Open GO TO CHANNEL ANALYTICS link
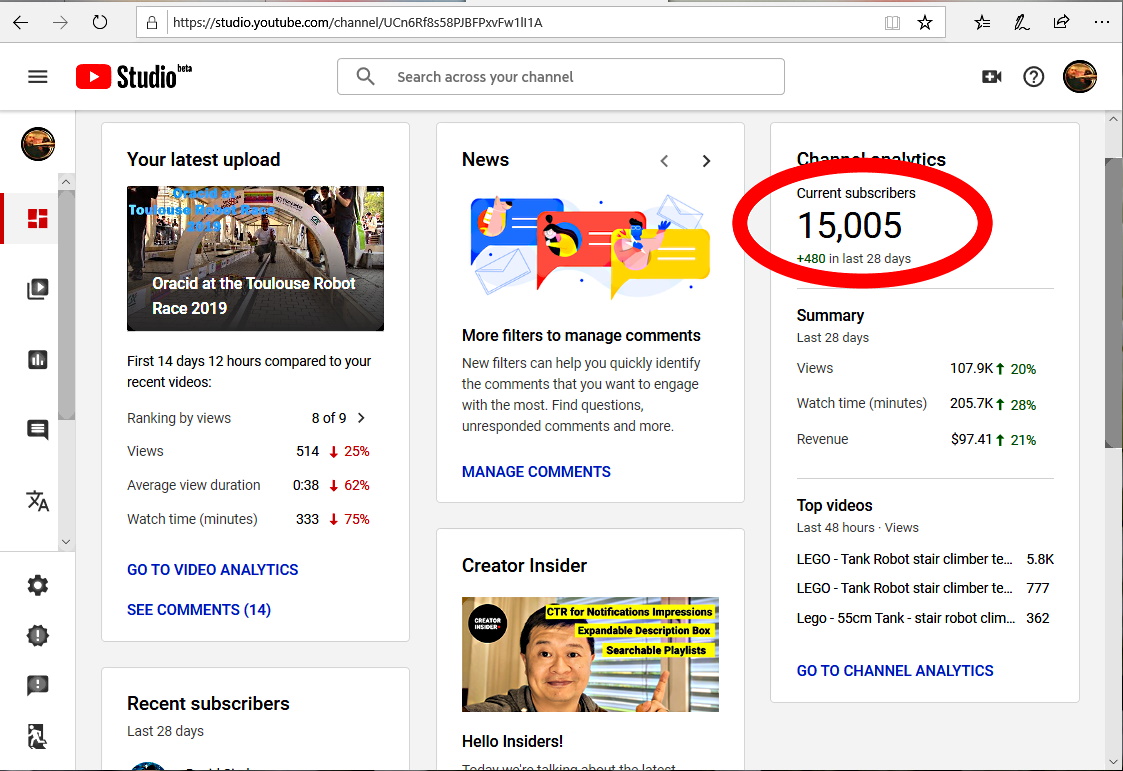Image resolution: width=1123 pixels, height=771 pixels. coord(895,671)
